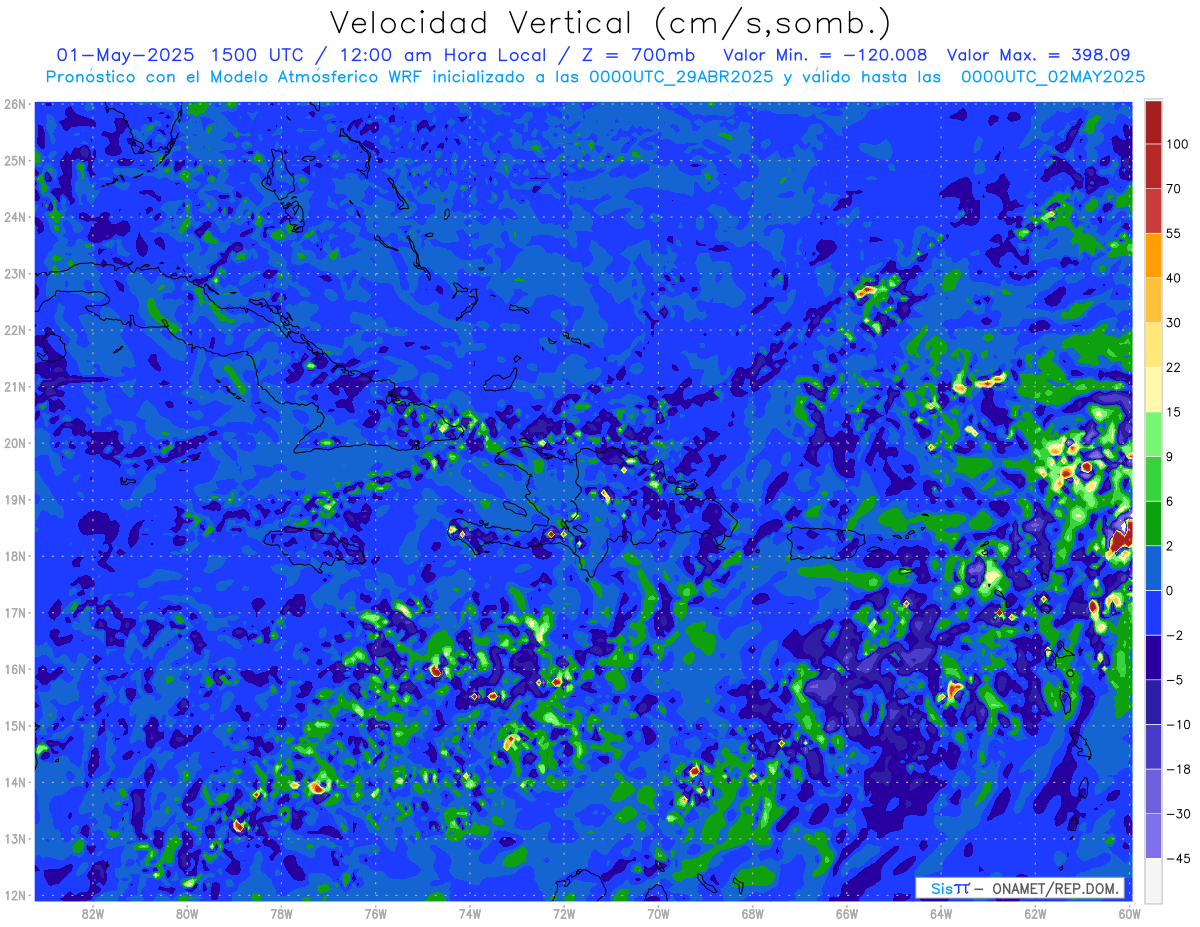
Task: Click the "60W" longitude label
Action: (1130, 913)
